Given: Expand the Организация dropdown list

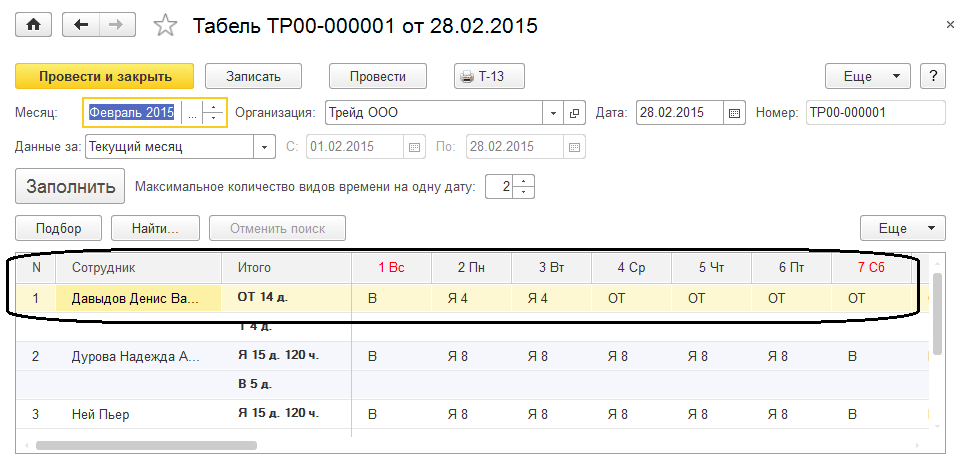Looking at the screenshot, I should click(x=553, y=113).
